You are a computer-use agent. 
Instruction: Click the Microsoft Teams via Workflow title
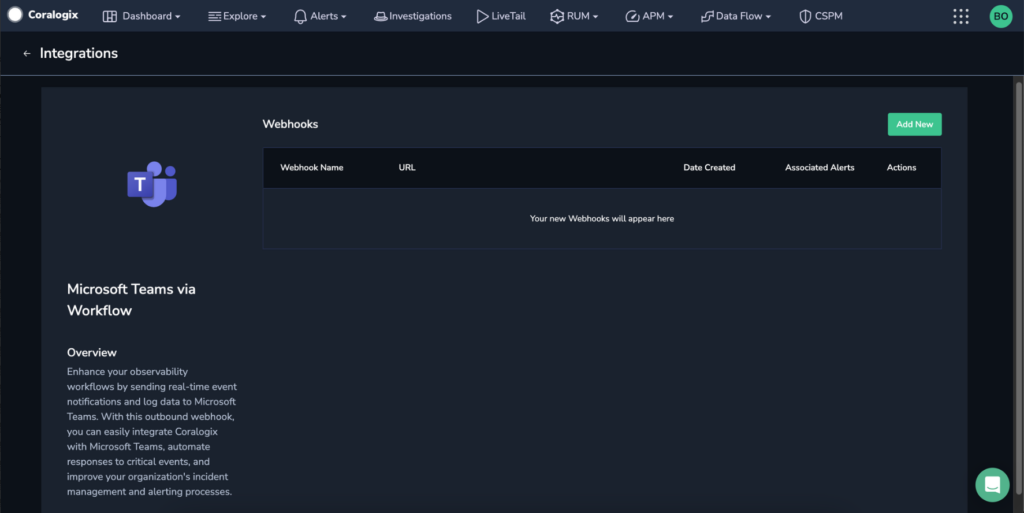coord(131,300)
